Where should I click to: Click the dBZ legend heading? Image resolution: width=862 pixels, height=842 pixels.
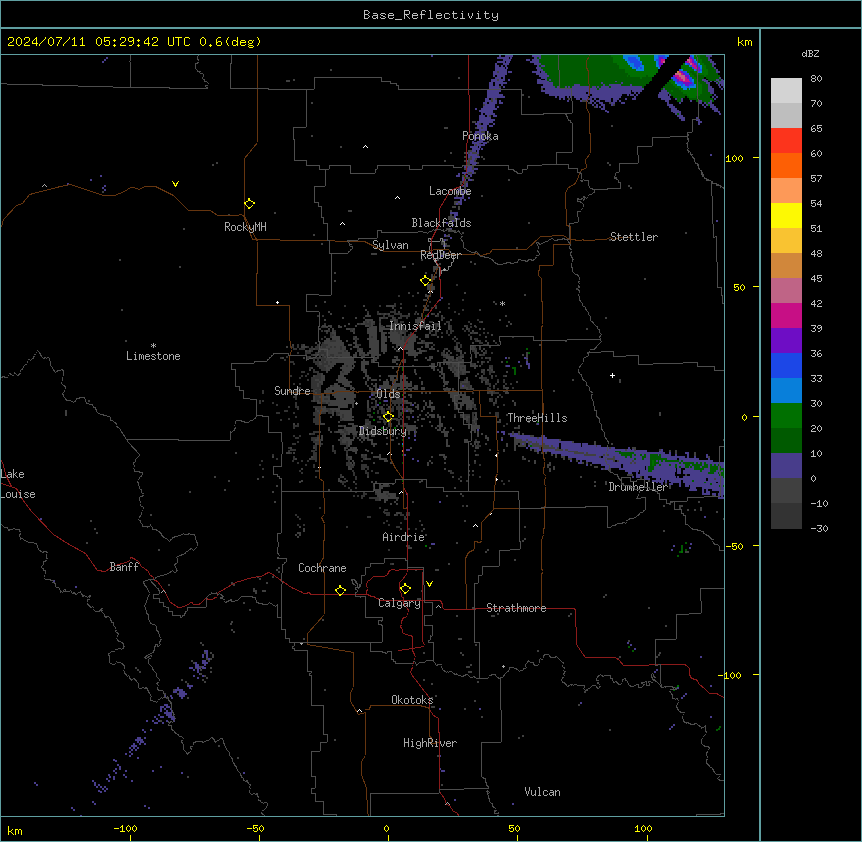pyautogui.click(x=810, y=53)
